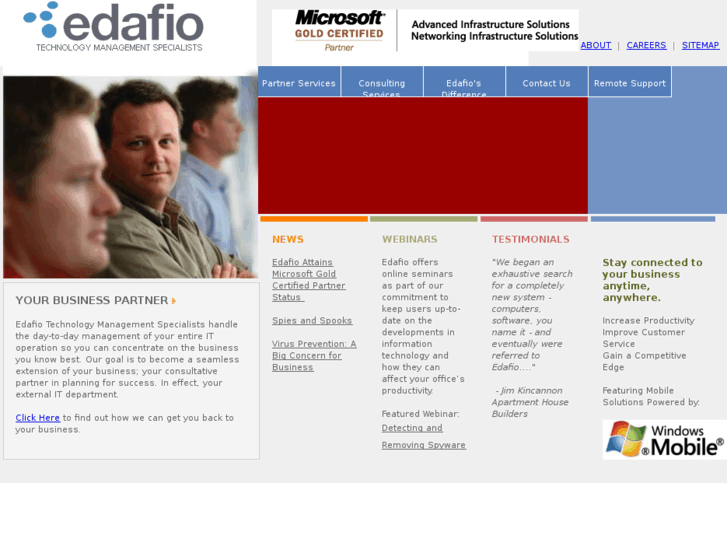Click the NEWS heading
727x545 pixels.
click(288, 239)
